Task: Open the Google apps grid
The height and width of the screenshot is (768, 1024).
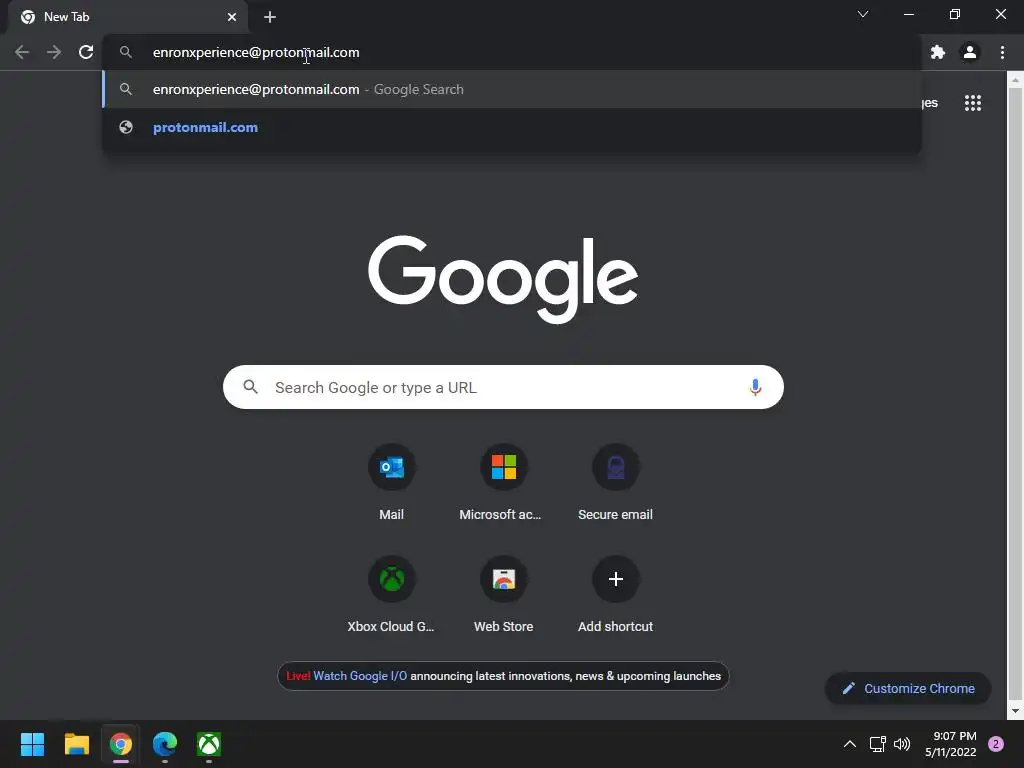Action: [973, 103]
